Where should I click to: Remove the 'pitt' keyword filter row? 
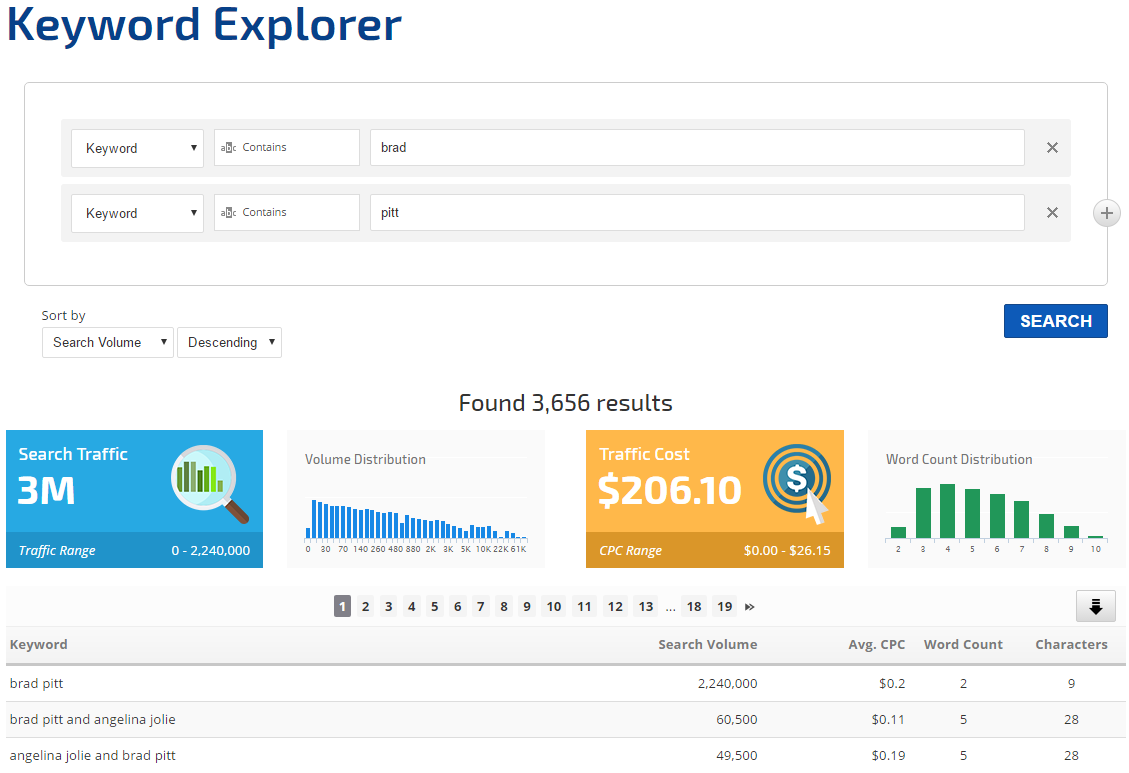[x=1052, y=213]
